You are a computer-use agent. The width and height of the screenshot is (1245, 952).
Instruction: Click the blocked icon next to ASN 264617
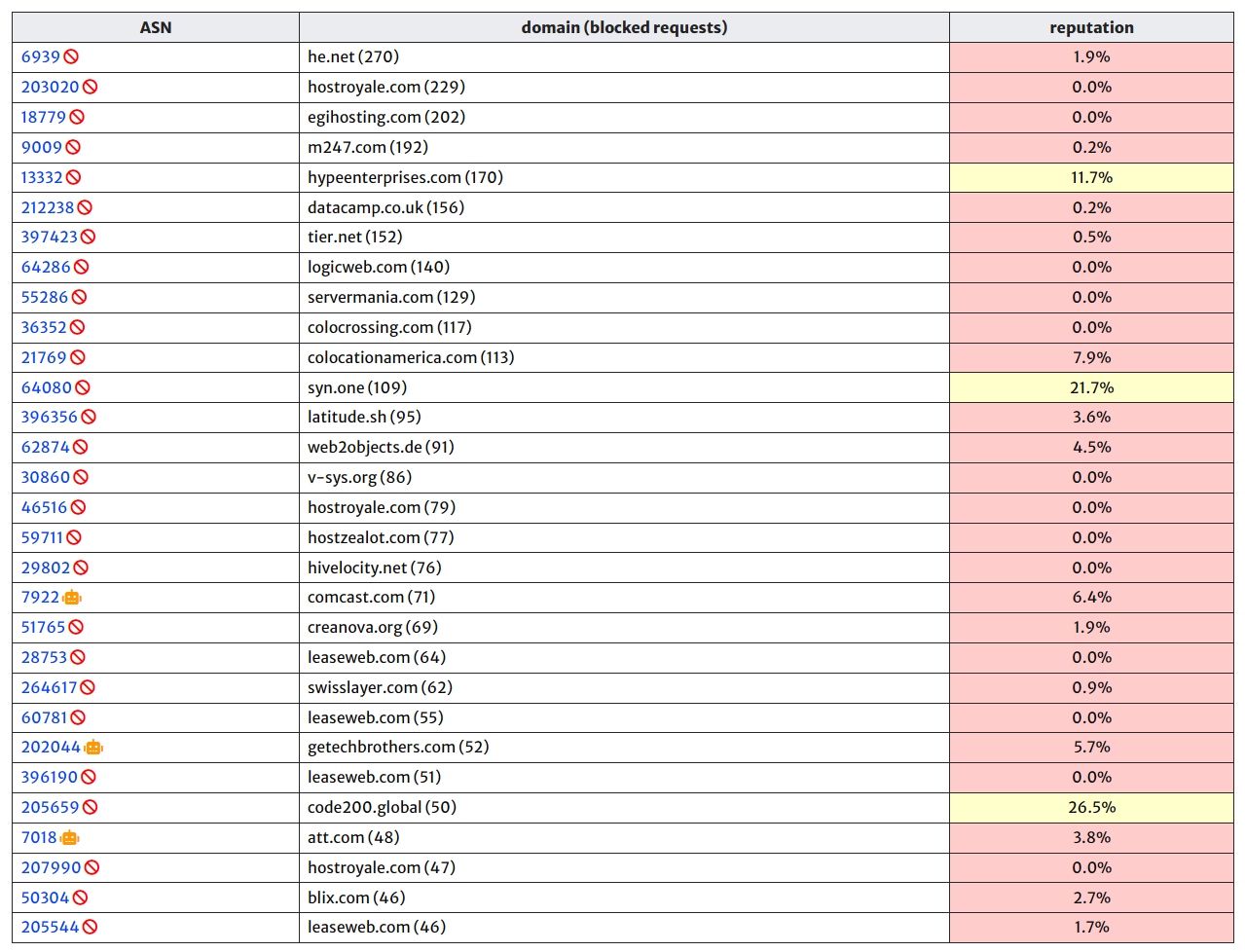pos(88,688)
